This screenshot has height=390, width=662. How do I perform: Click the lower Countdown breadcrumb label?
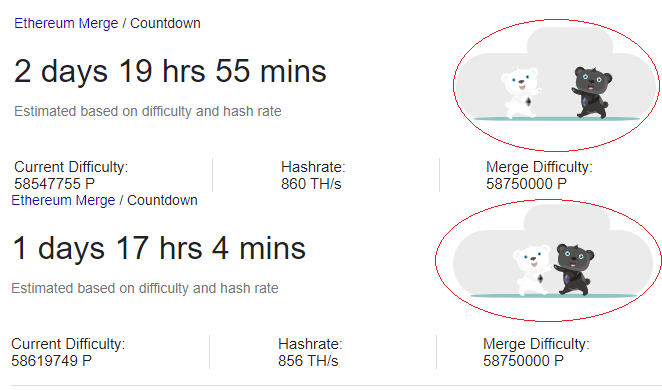click(x=162, y=200)
